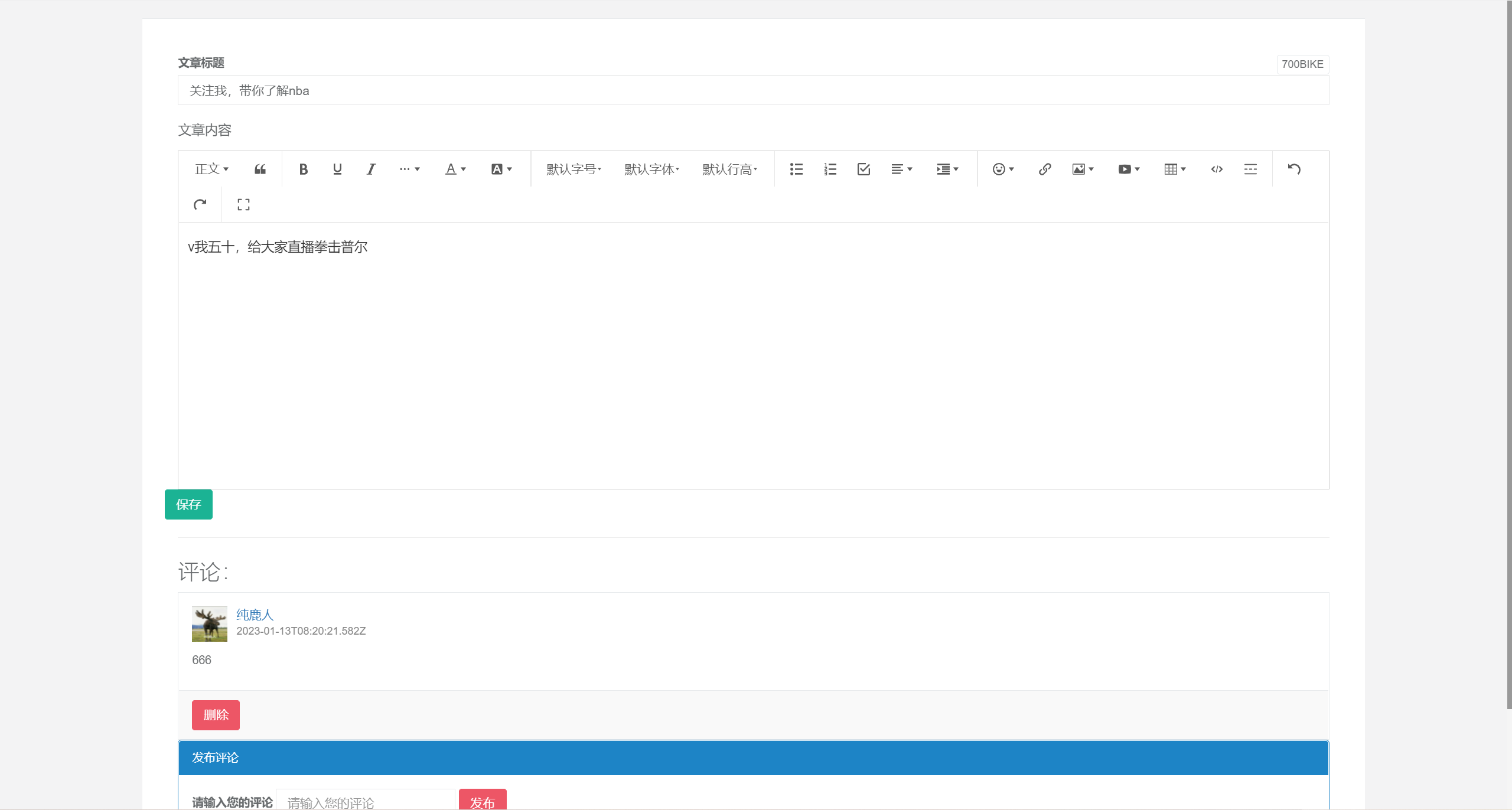Open the 正文 heading style dropdown

(x=211, y=169)
